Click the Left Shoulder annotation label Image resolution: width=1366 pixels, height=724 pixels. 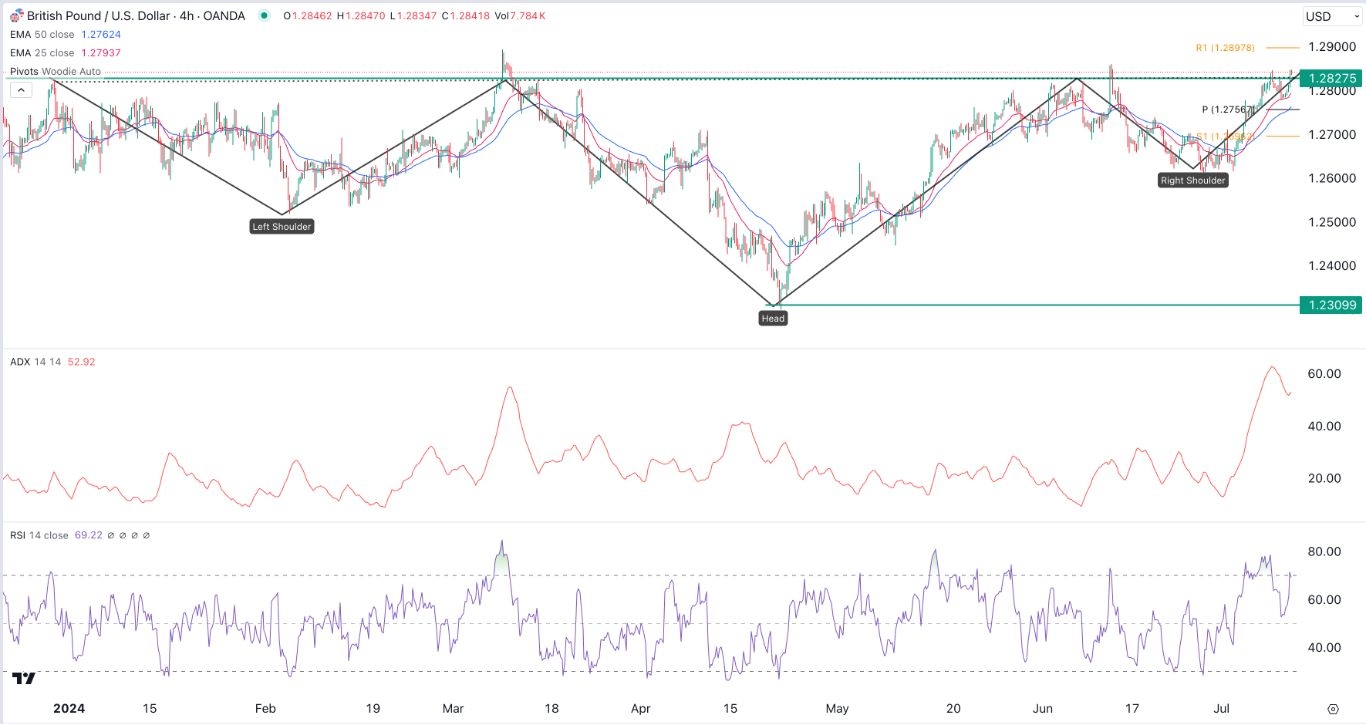coord(281,227)
